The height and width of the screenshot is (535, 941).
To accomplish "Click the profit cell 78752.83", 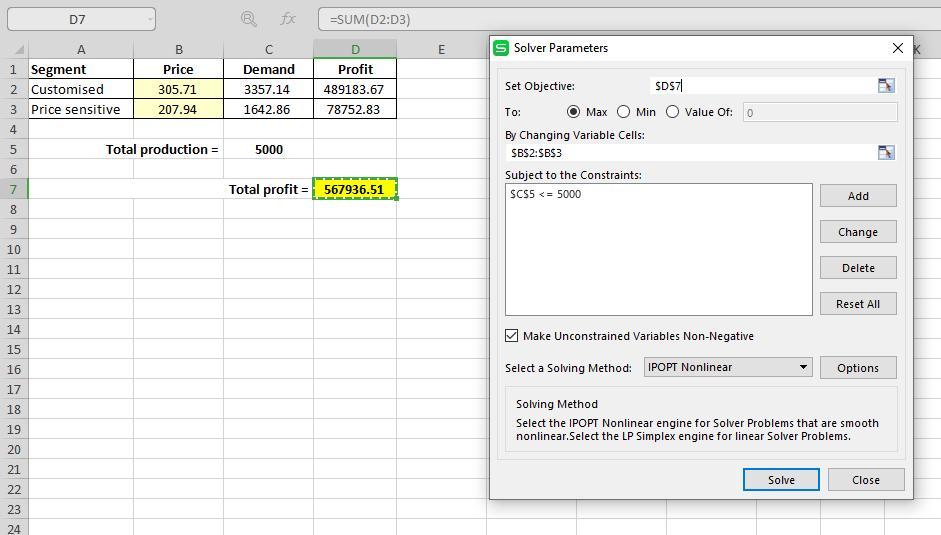I will pos(355,109).
